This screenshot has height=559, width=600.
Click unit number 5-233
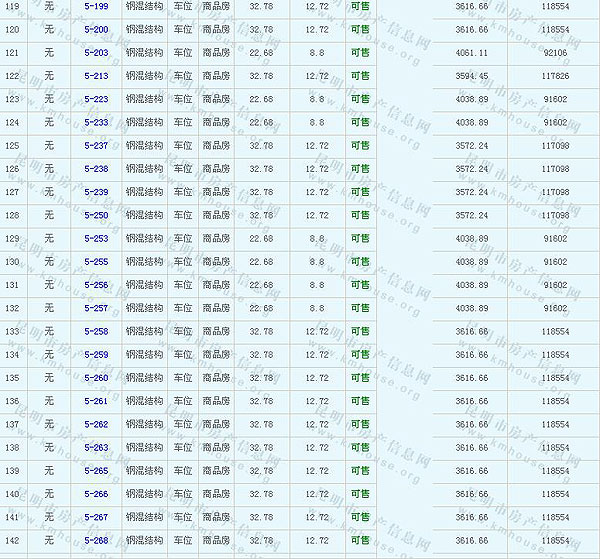point(96,122)
